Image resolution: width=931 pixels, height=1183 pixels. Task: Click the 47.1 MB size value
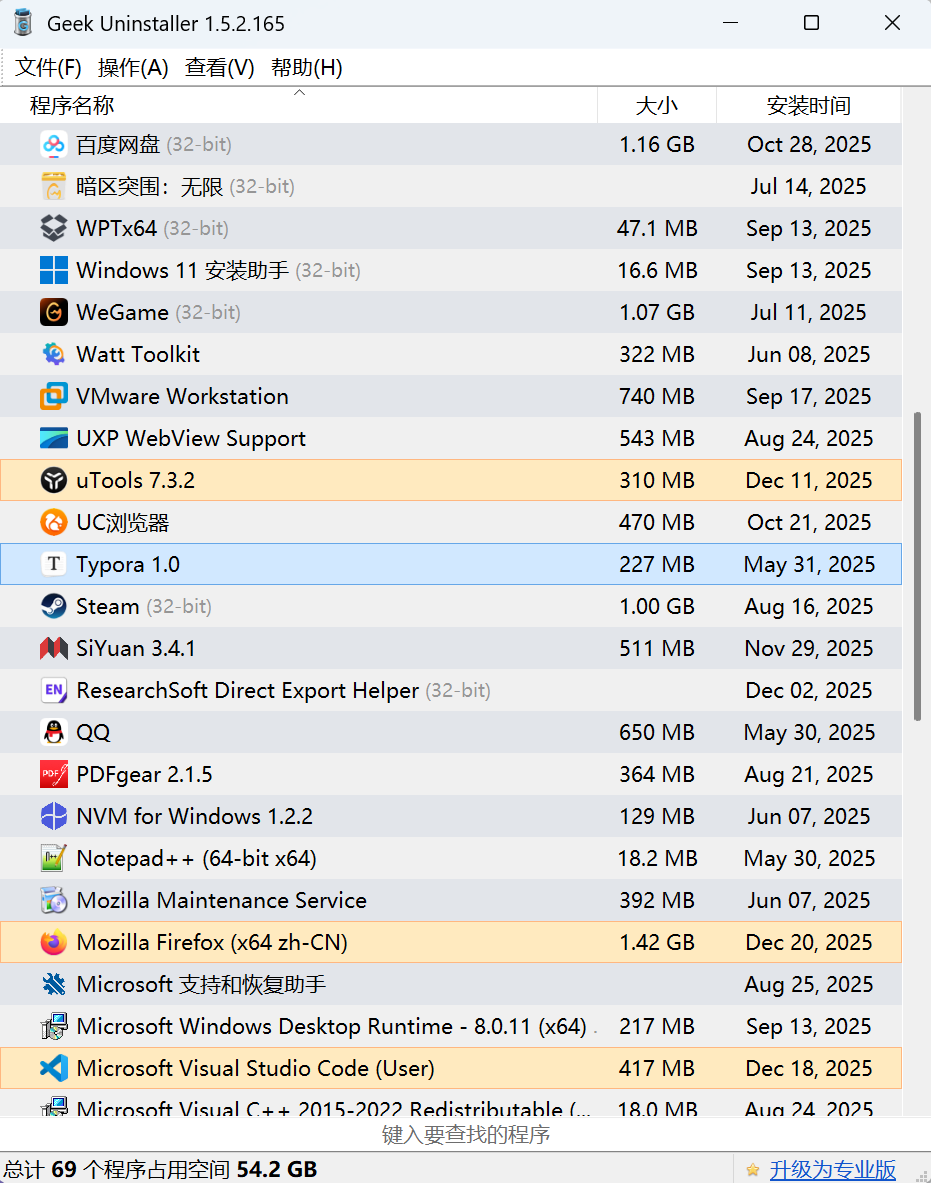tap(657, 228)
